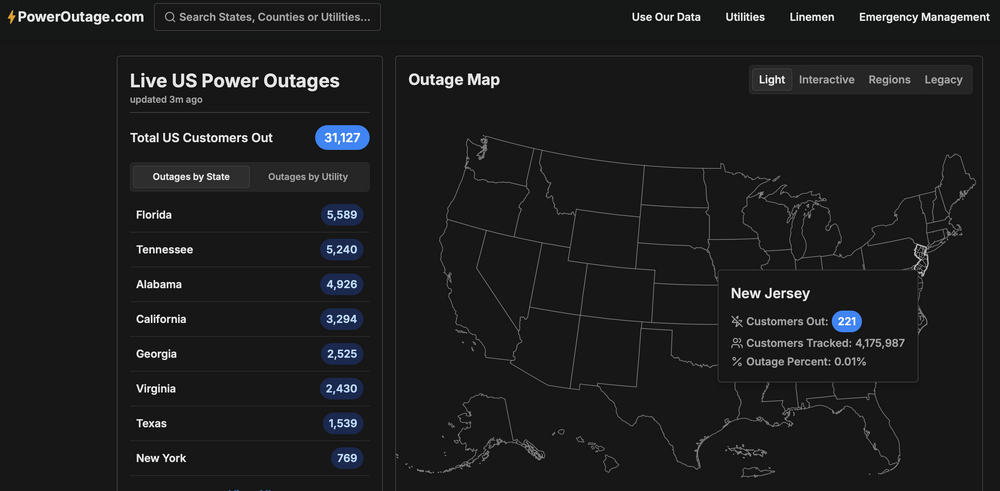The width and height of the screenshot is (1000, 491).
Task: Select the Interactive map tab
Action: (x=827, y=80)
